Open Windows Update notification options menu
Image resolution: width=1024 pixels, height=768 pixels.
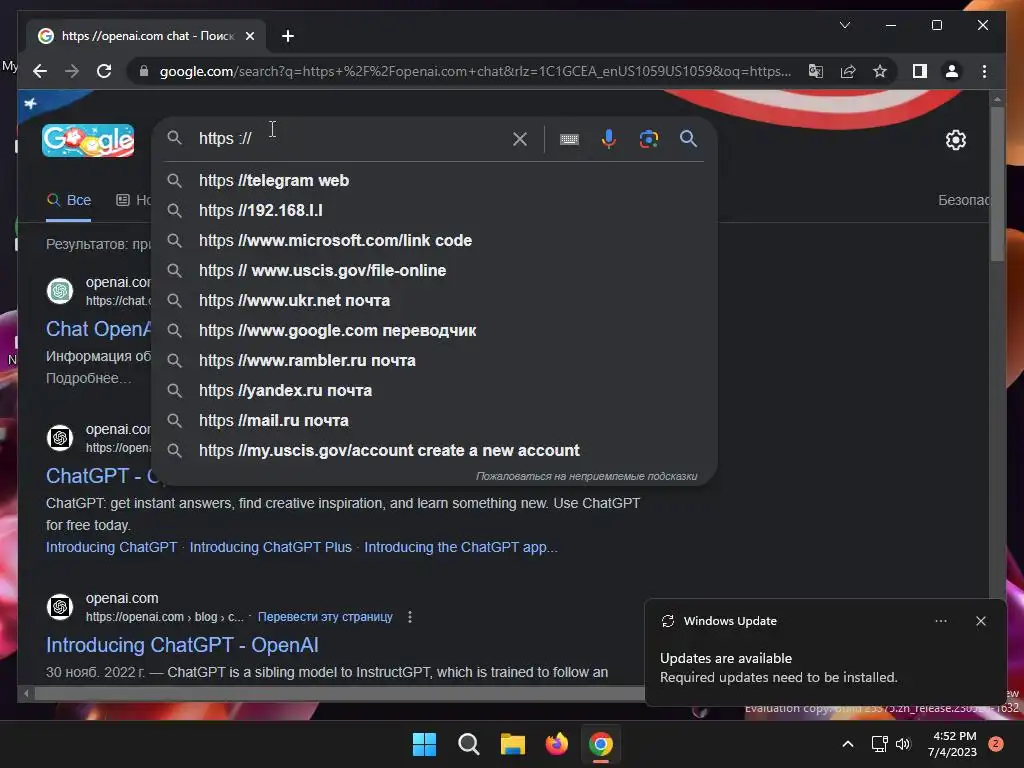tap(940, 621)
